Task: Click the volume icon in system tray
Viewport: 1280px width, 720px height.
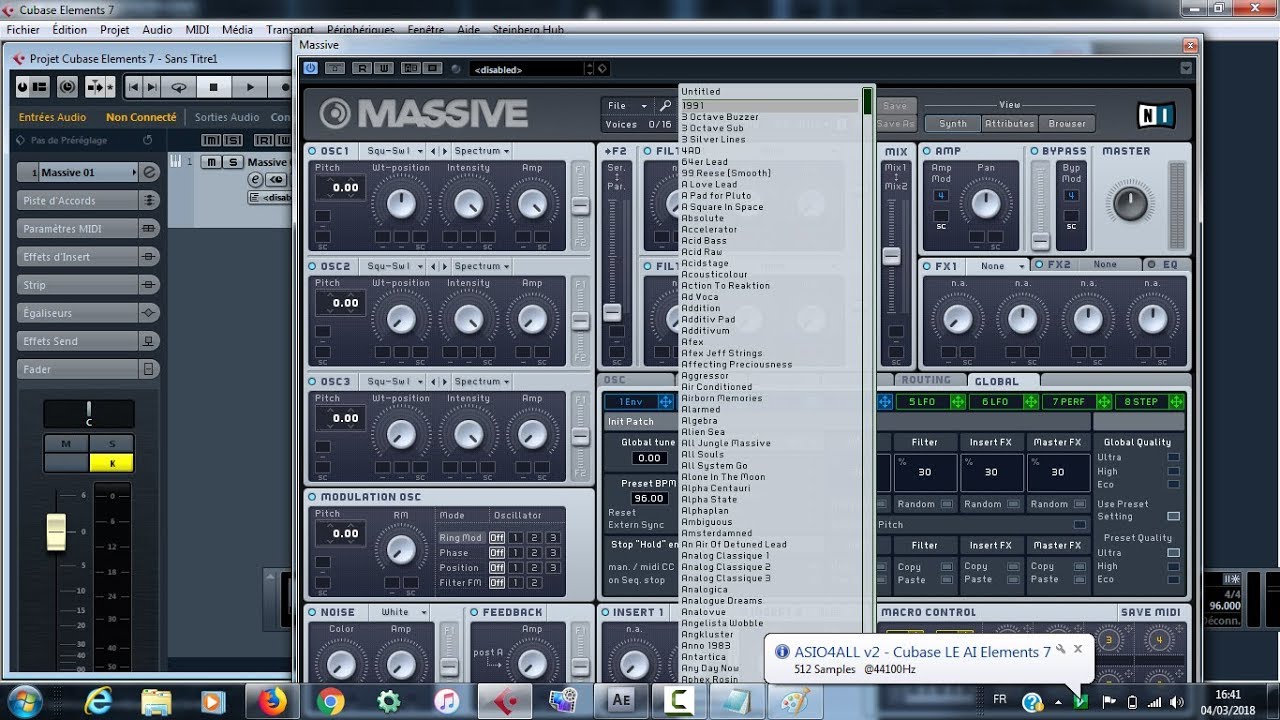Action: (x=1176, y=701)
